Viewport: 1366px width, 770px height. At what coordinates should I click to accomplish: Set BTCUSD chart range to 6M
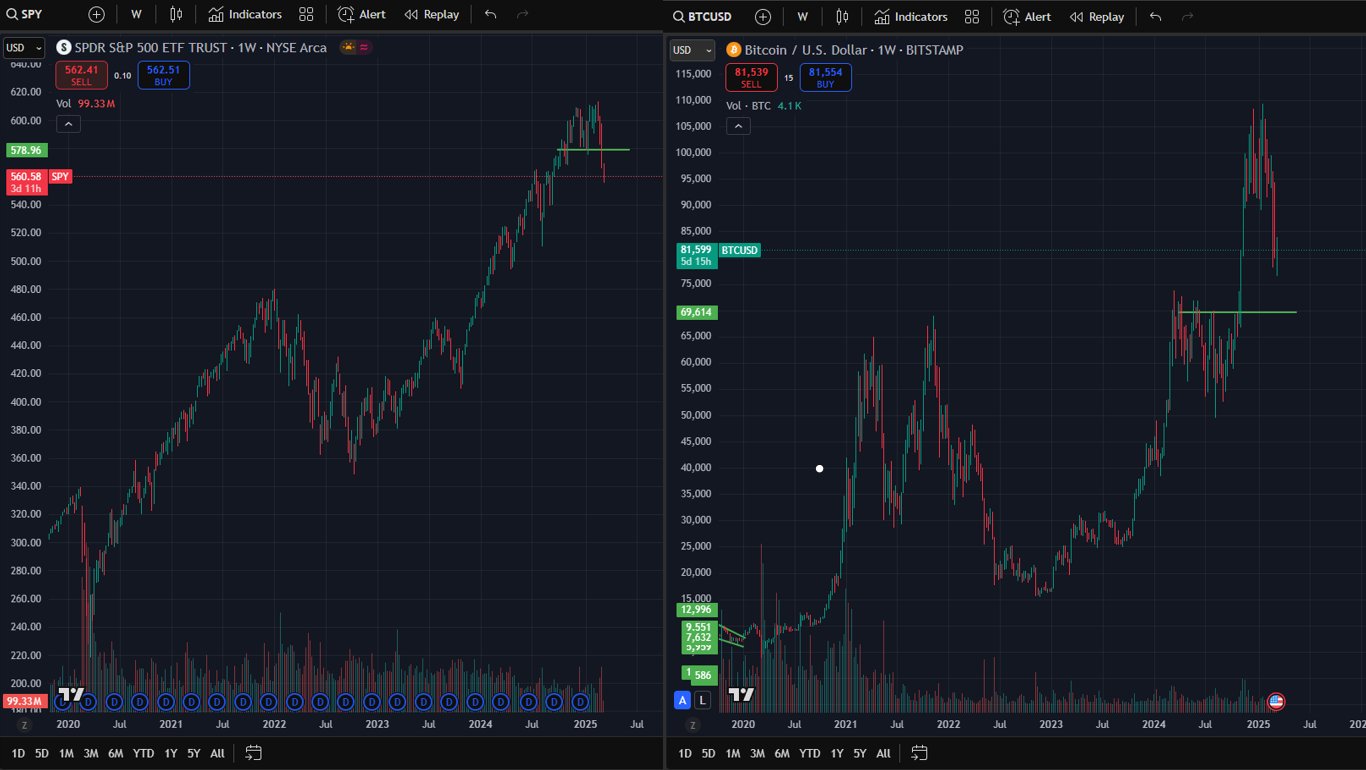click(x=782, y=753)
